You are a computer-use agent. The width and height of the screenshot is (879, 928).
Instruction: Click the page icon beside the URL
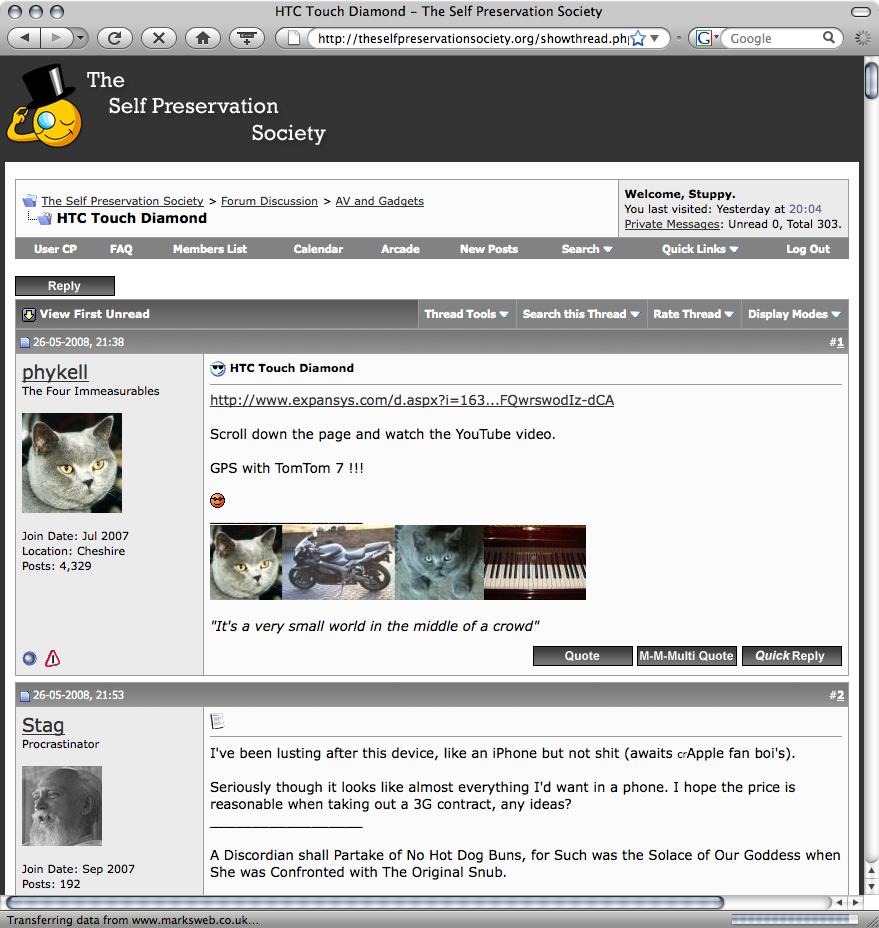pos(293,38)
